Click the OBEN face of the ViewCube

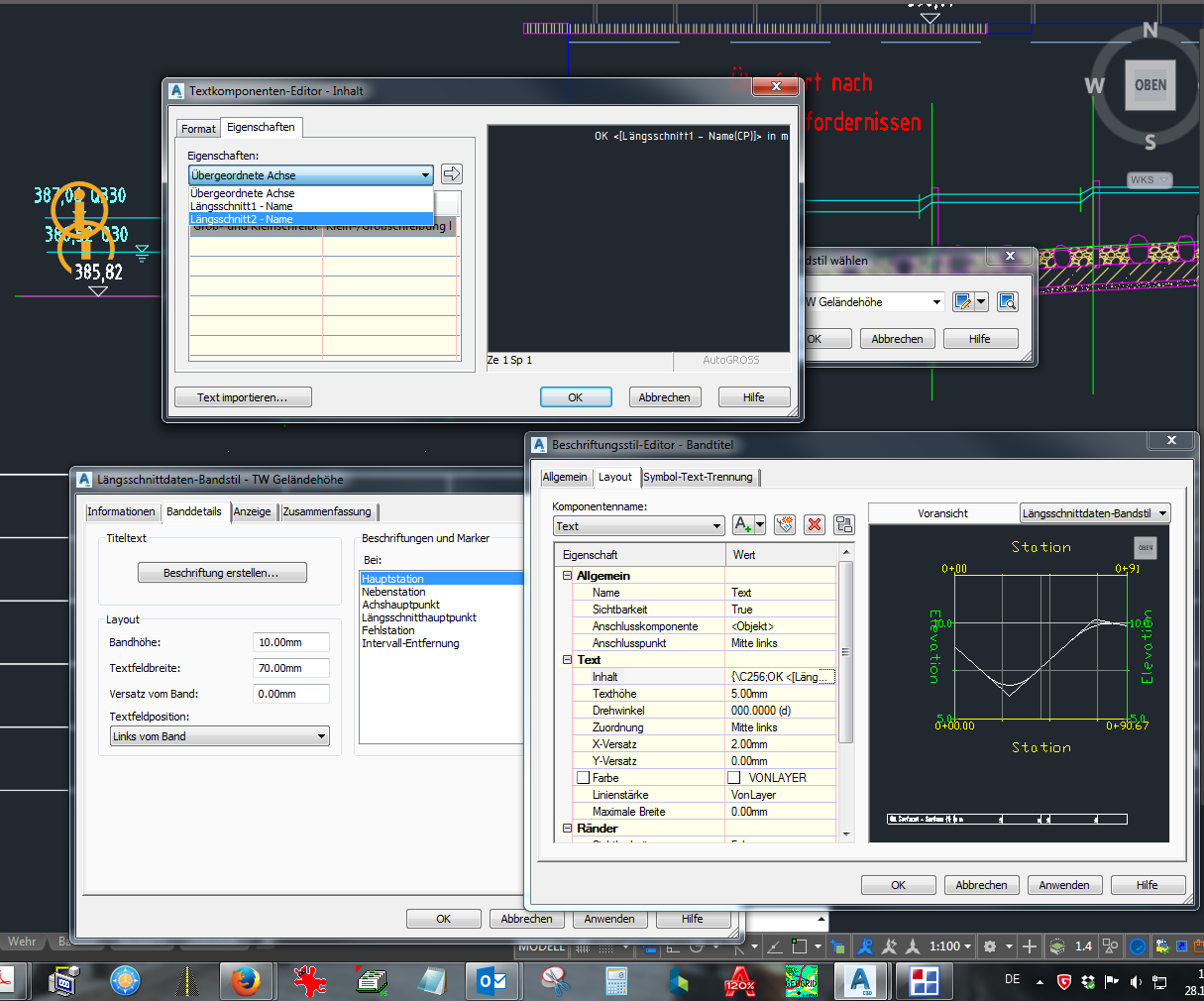(x=1149, y=85)
